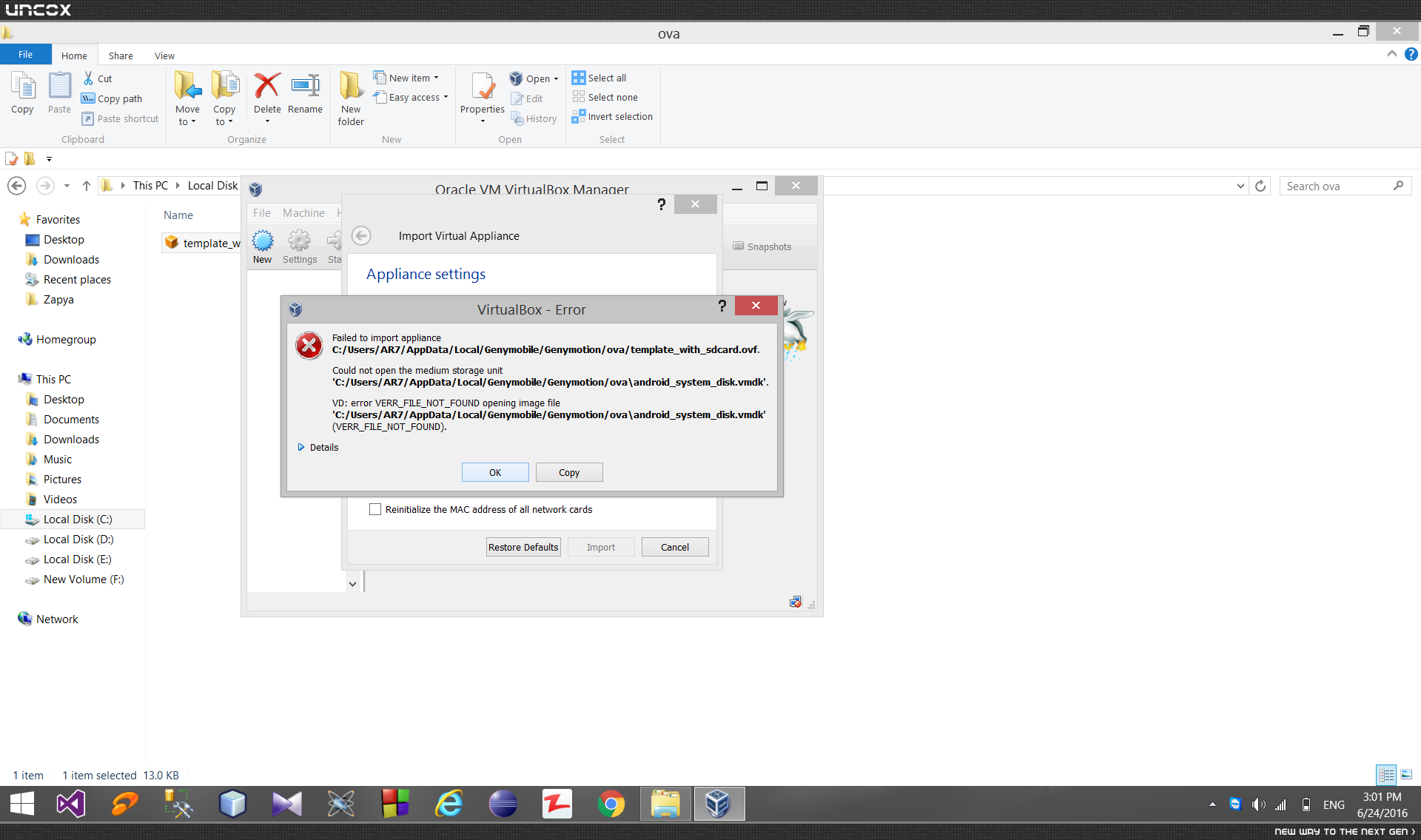Click Snapshots button in VirtualBox Manager
The width and height of the screenshot is (1421, 840).
coord(762,246)
